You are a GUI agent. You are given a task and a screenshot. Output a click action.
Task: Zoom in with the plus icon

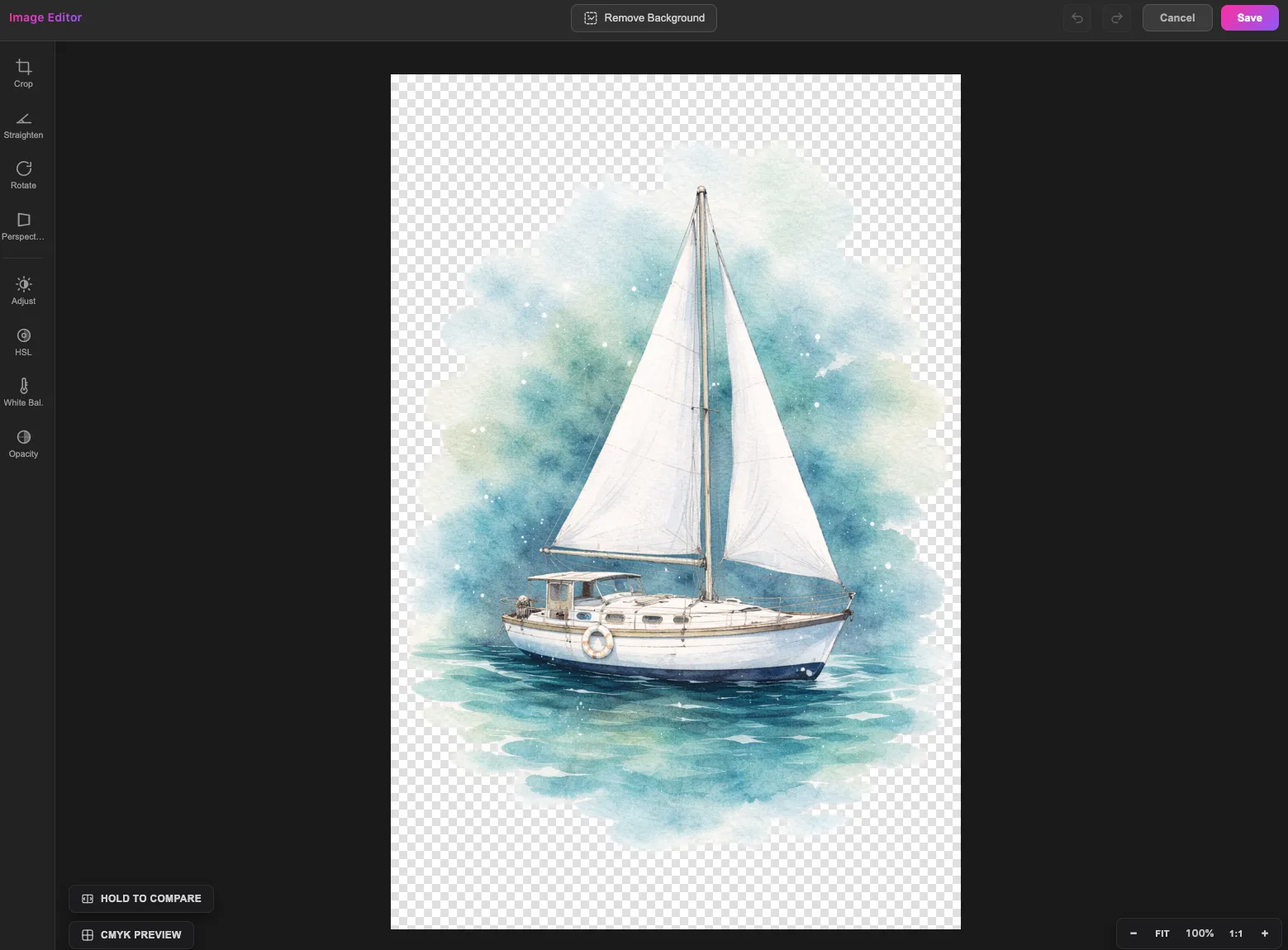[x=1265, y=933]
